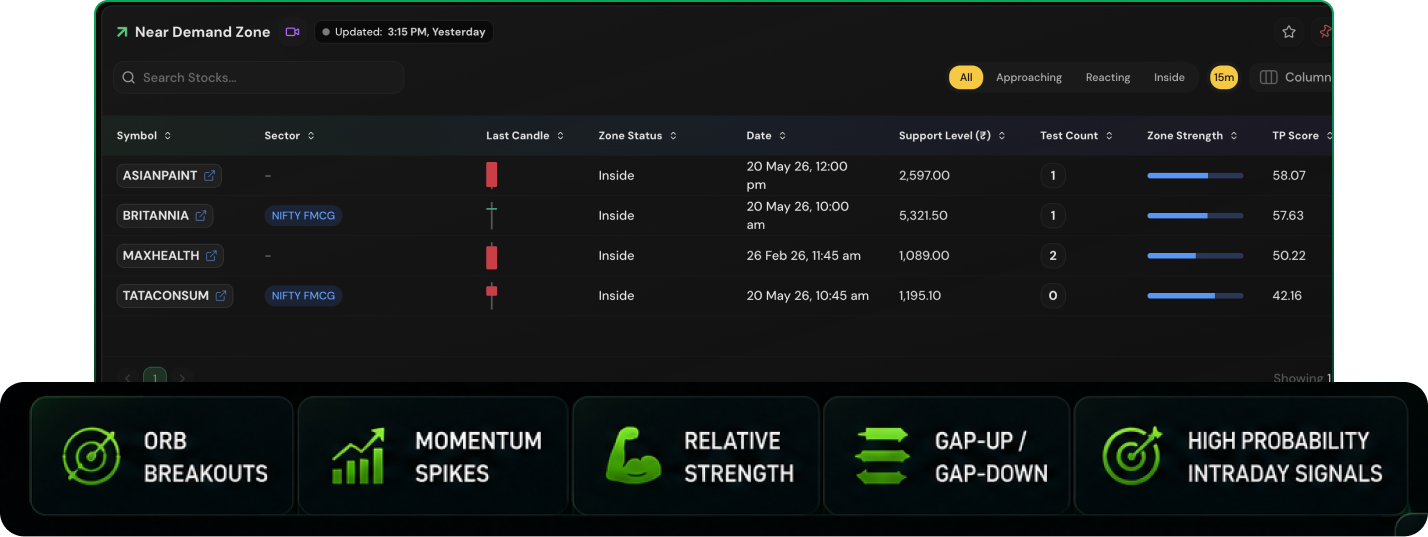Open the TATACONSUM symbol button
Image resolution: width=1428 pixels, height=537 pixels.
[175, 296]
